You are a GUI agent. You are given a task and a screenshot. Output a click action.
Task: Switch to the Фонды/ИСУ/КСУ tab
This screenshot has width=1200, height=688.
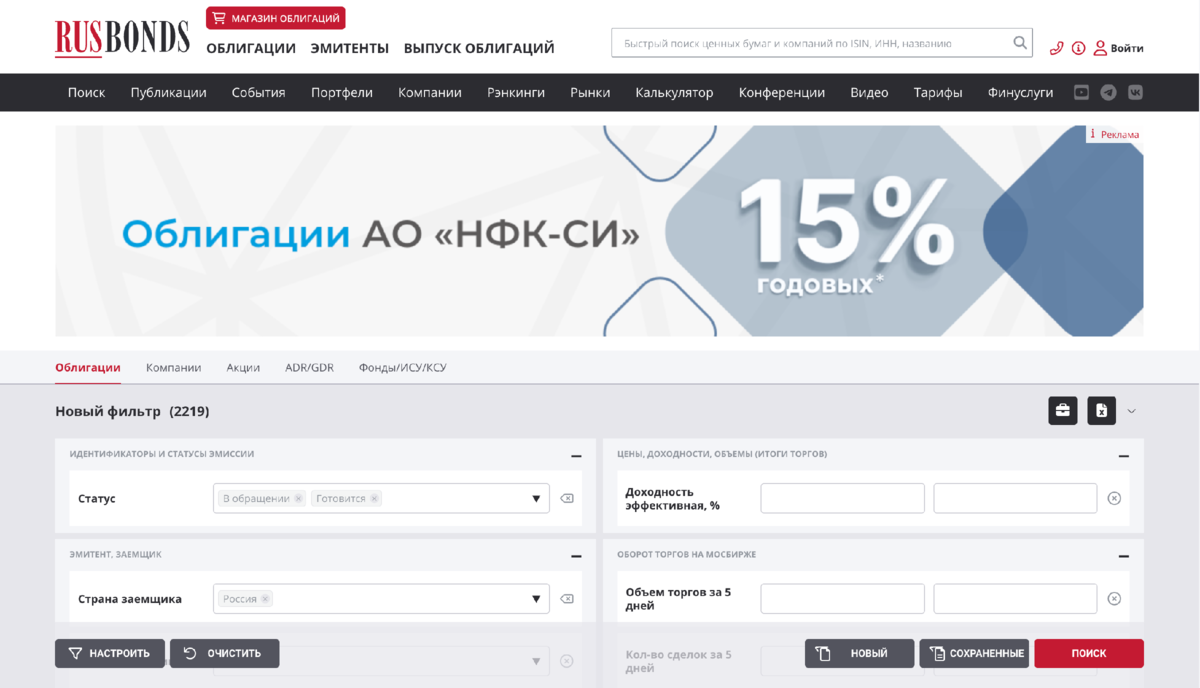(402, 367)
